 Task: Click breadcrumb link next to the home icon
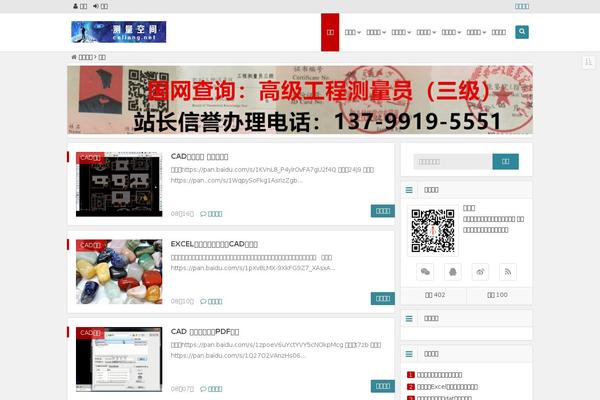pos(85,57)
